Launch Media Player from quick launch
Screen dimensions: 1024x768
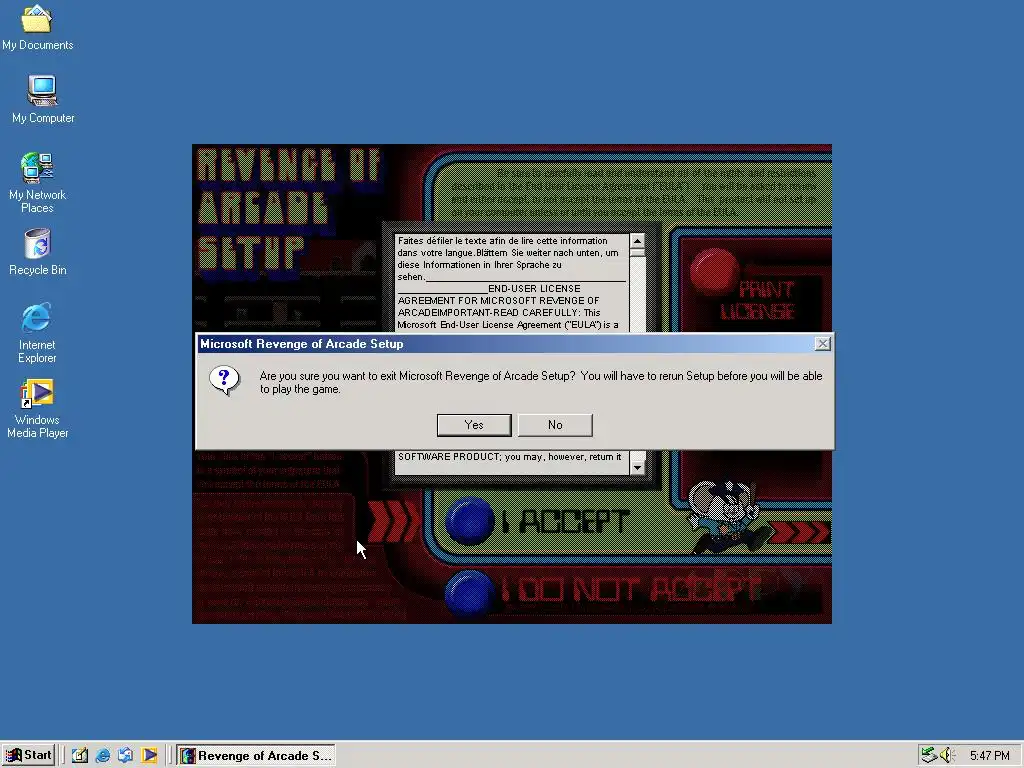pyautogui.click(x=149, y=756)
